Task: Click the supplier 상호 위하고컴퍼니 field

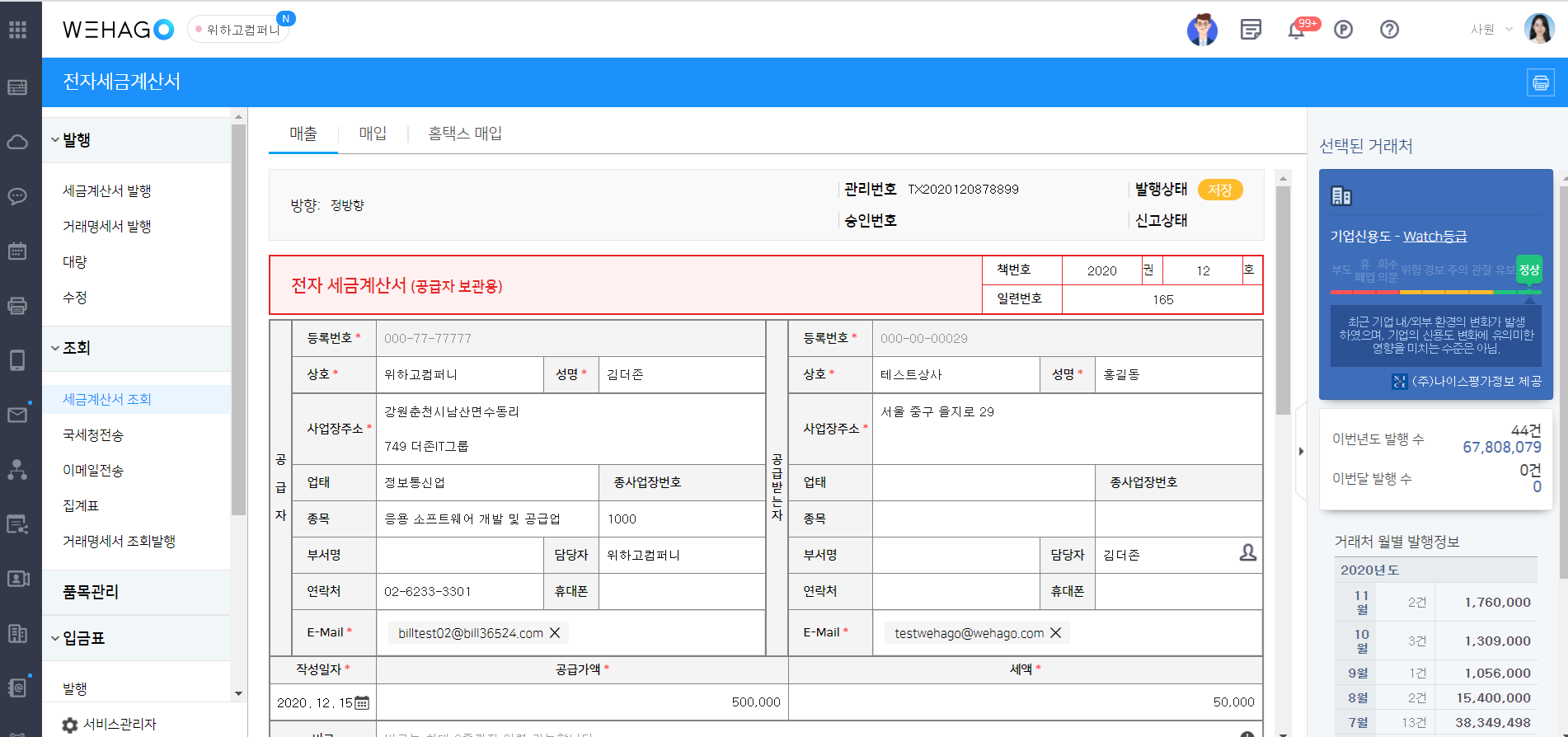Action: [460, 375]
